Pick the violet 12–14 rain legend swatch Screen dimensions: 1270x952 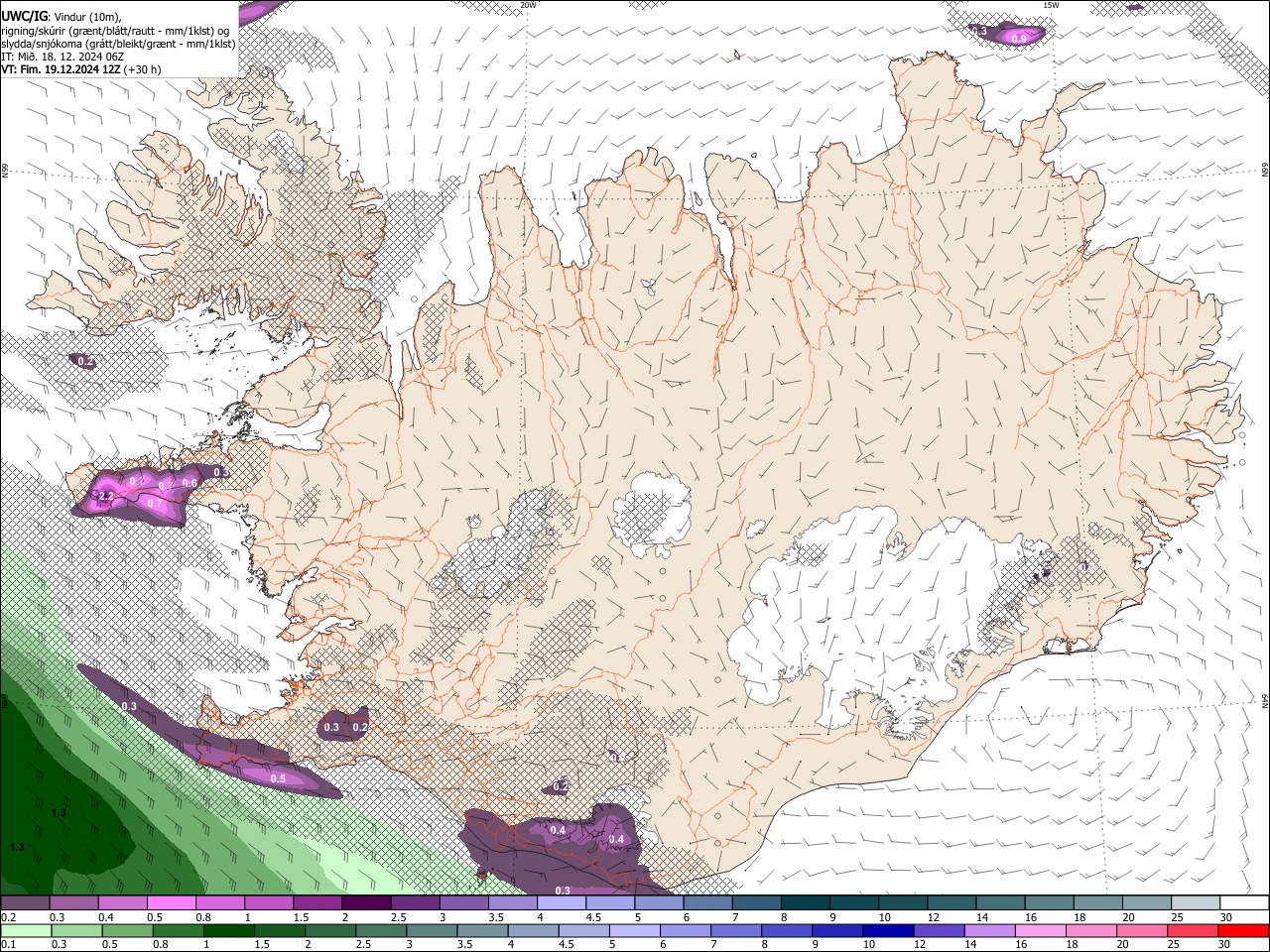tap(939, 931)
